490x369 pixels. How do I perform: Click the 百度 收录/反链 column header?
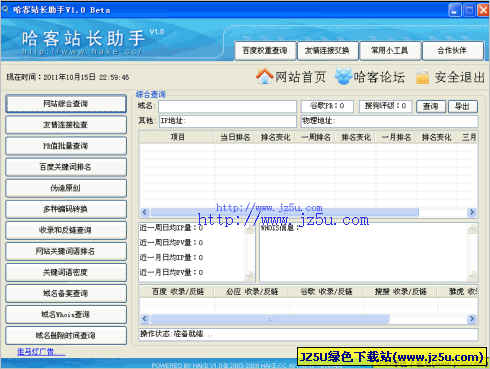click(177, 292)
